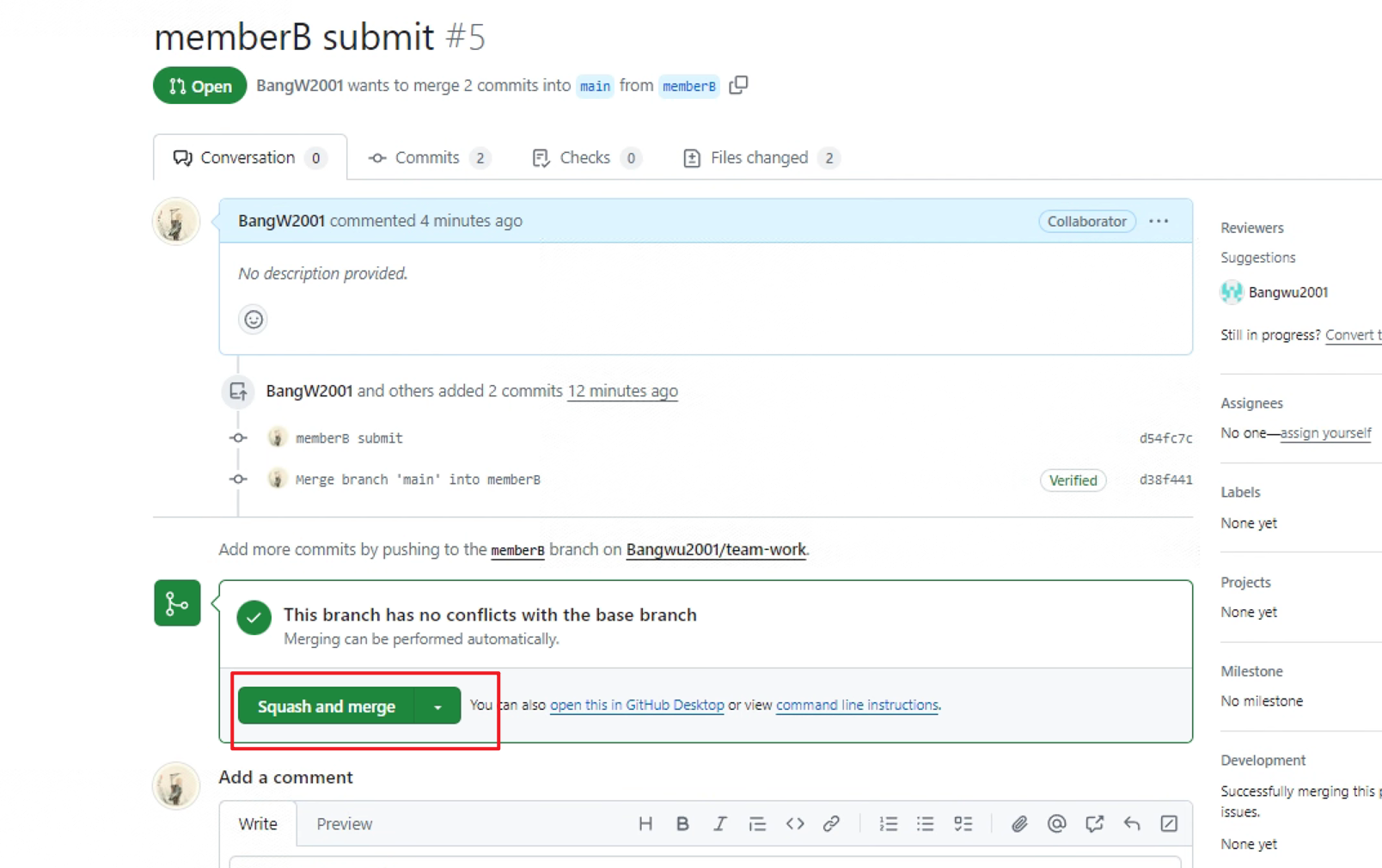Mention a user with the @ icon
Screen dimensions: 1382x868
(1056, 823)
